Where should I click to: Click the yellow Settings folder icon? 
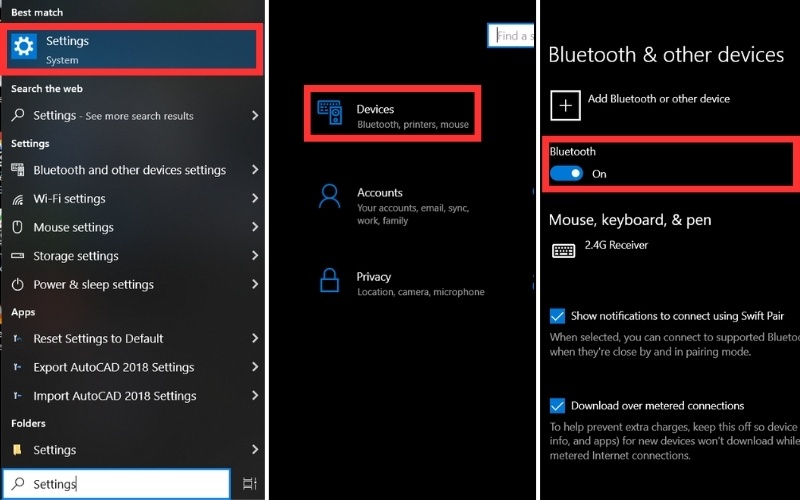(x=18, y=449)
